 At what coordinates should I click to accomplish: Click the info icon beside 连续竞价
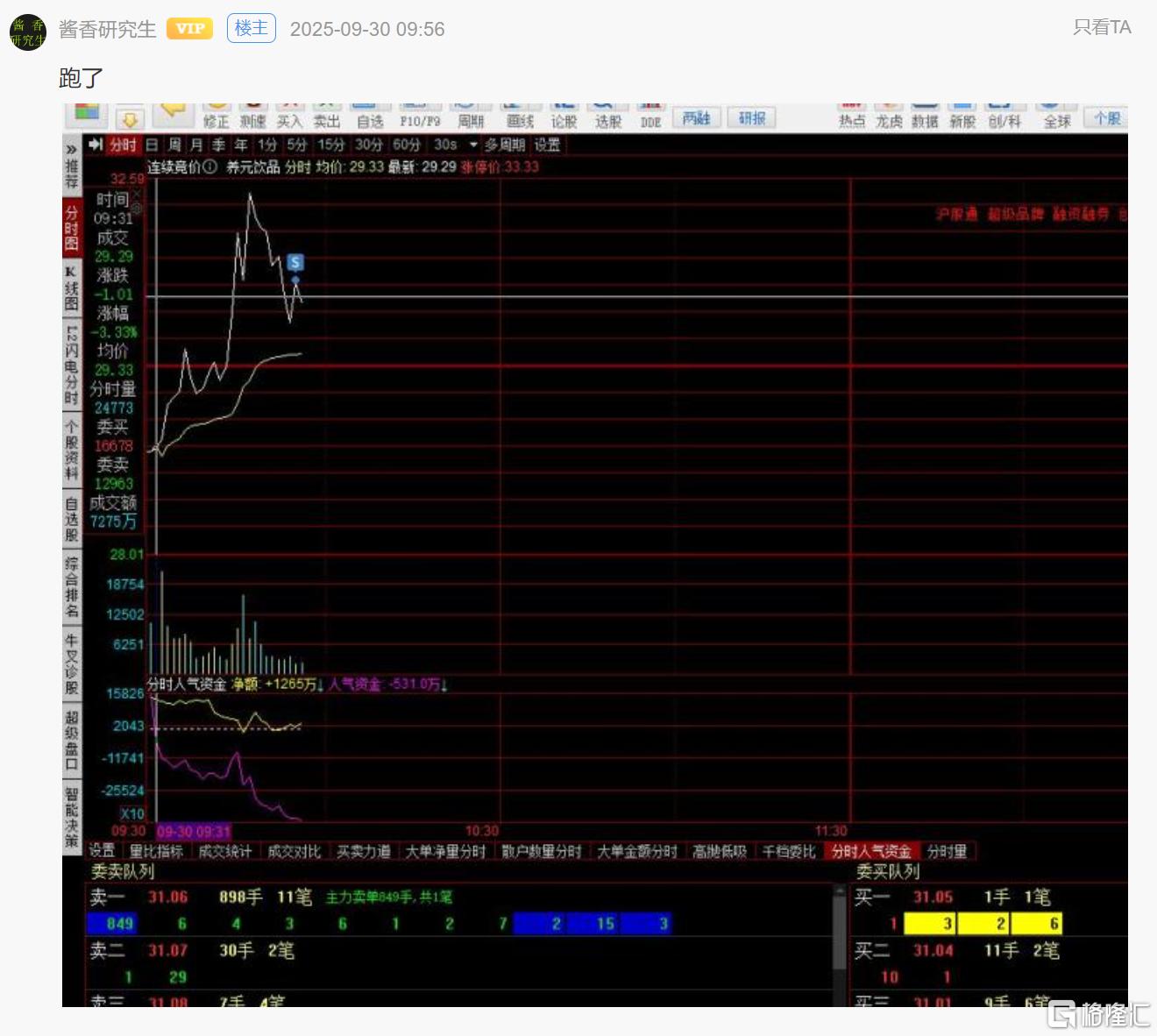(210, 167)
